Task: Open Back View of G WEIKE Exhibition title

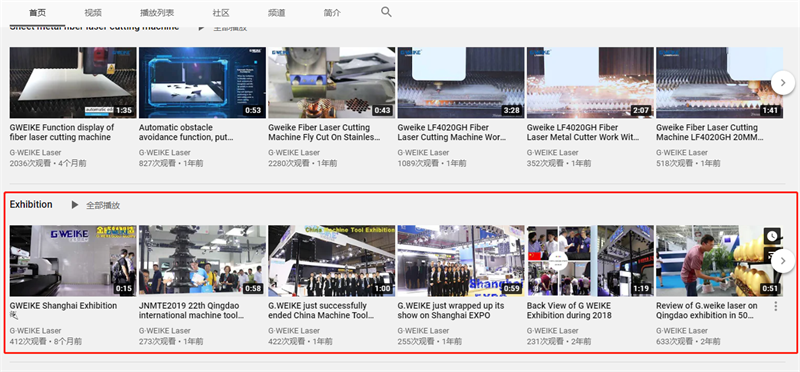Action: (569, 310)
